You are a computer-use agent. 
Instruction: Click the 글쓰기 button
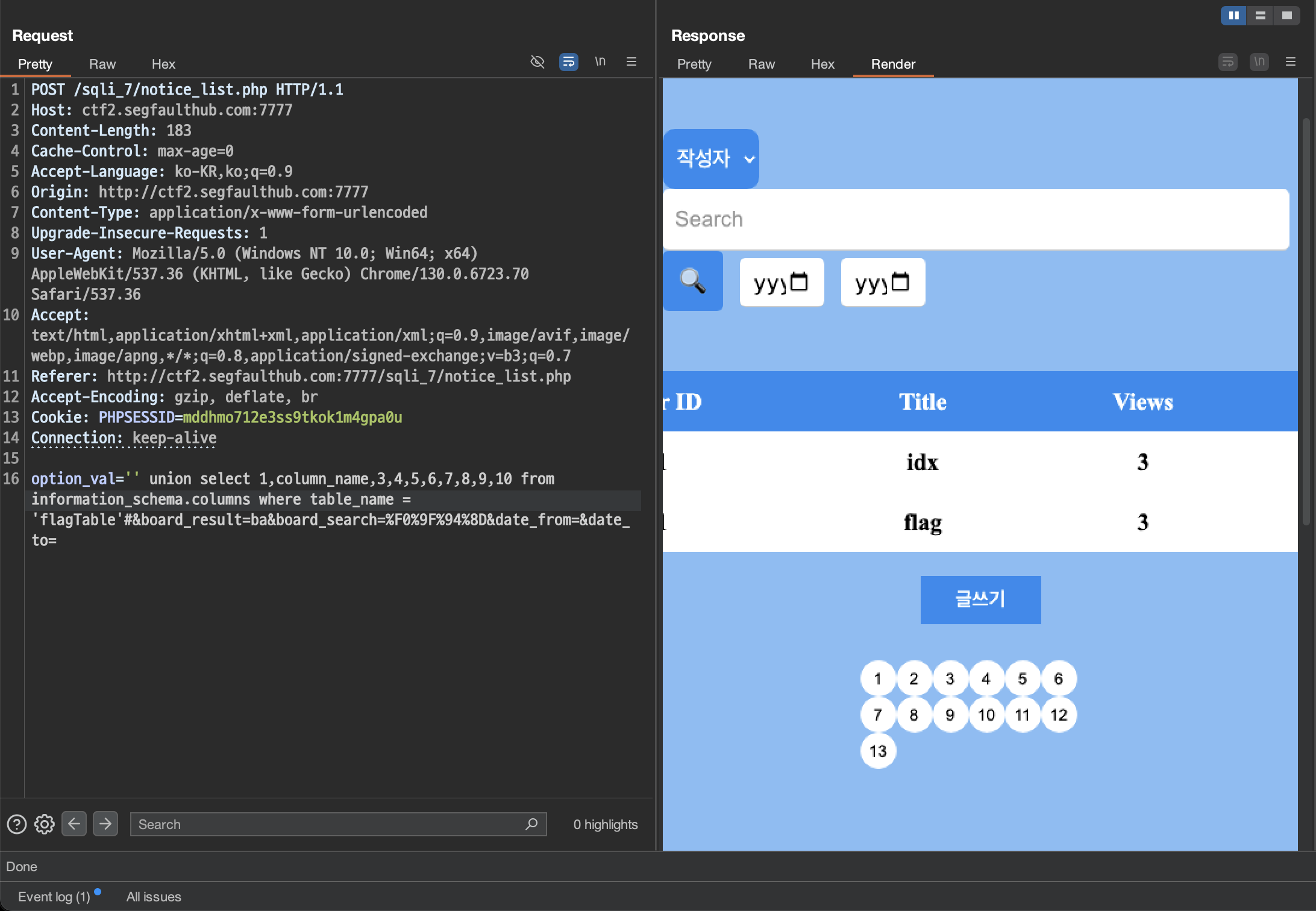tap(980, 600)
